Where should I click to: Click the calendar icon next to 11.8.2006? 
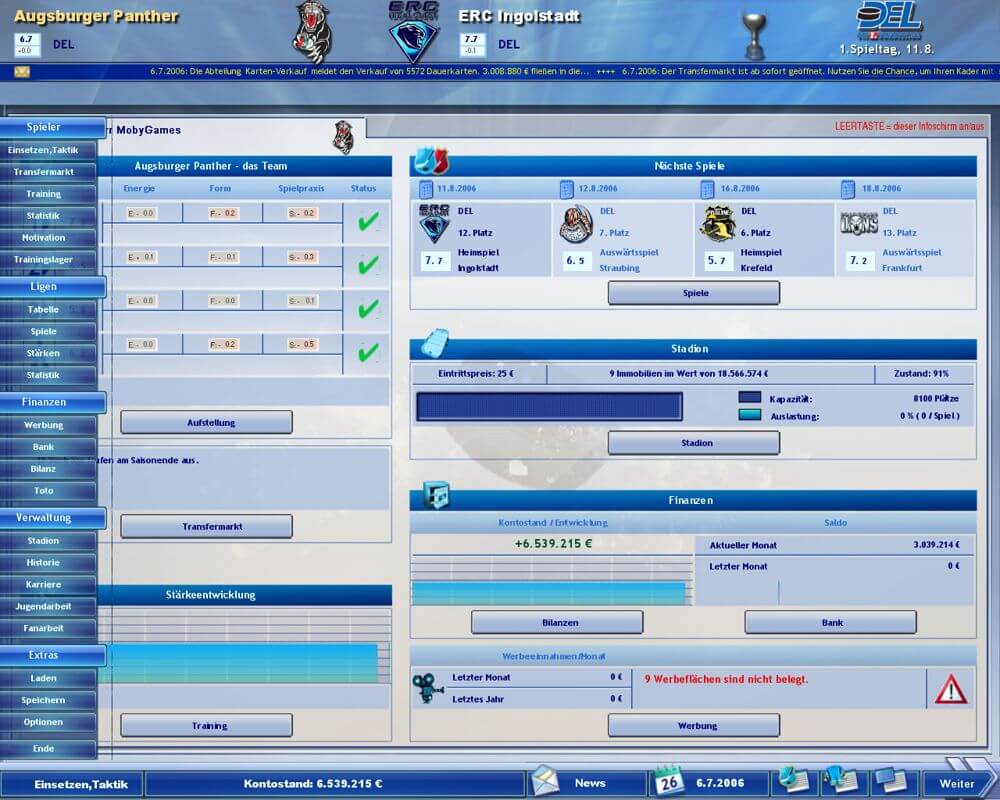[425, 189]
